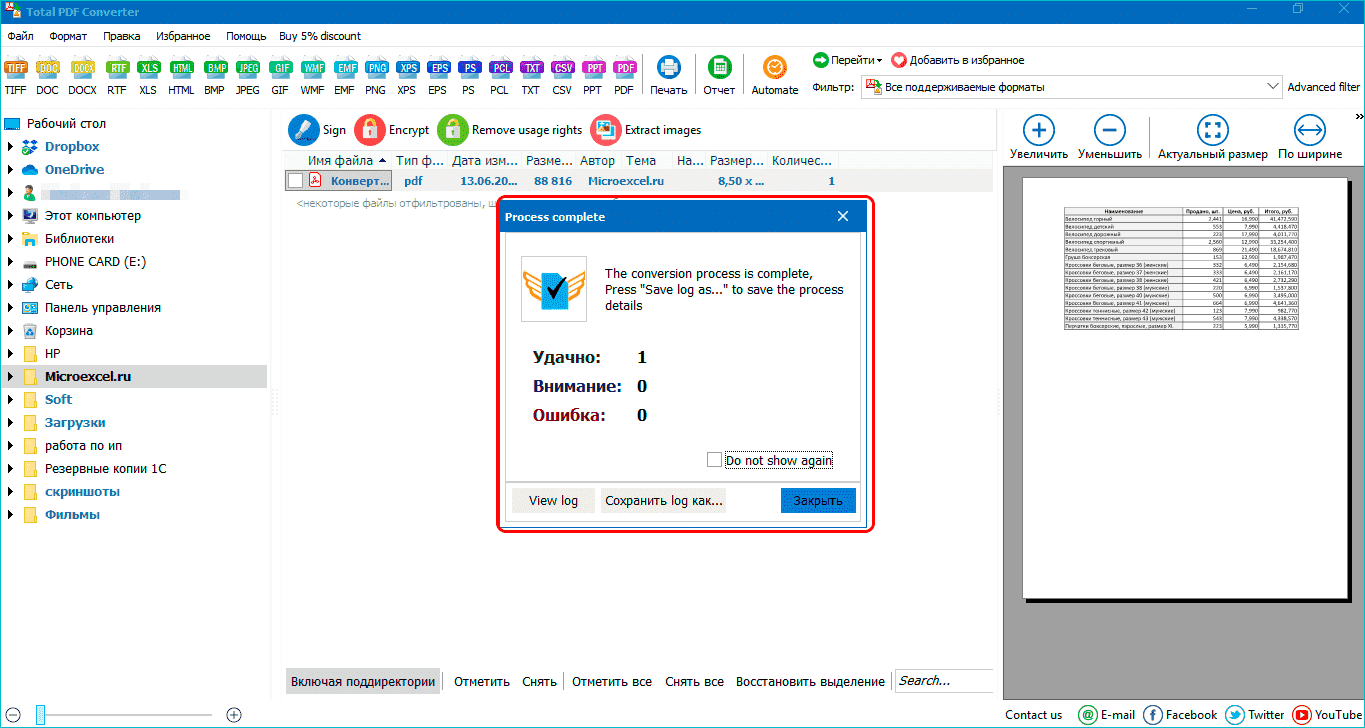Check the box next to the pdf file row
Viewport: 1365px width, 728px height.
(x=295, y=181)
